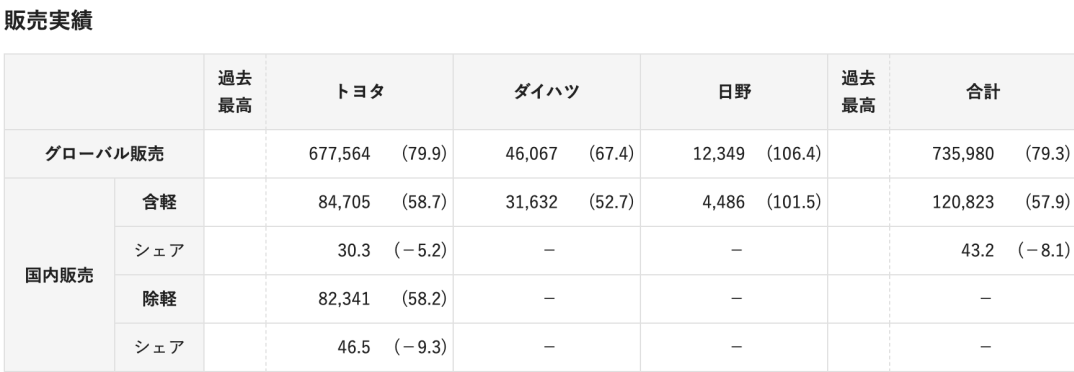
Task: Click Toyota share value 30.3
Action: (x=353, y=251)
